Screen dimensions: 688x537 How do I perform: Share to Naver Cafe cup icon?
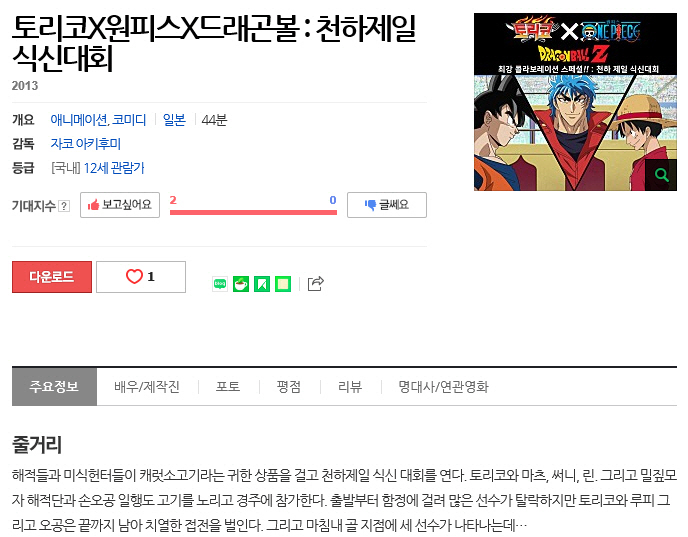pyautogui.click(x=241, y=284)
